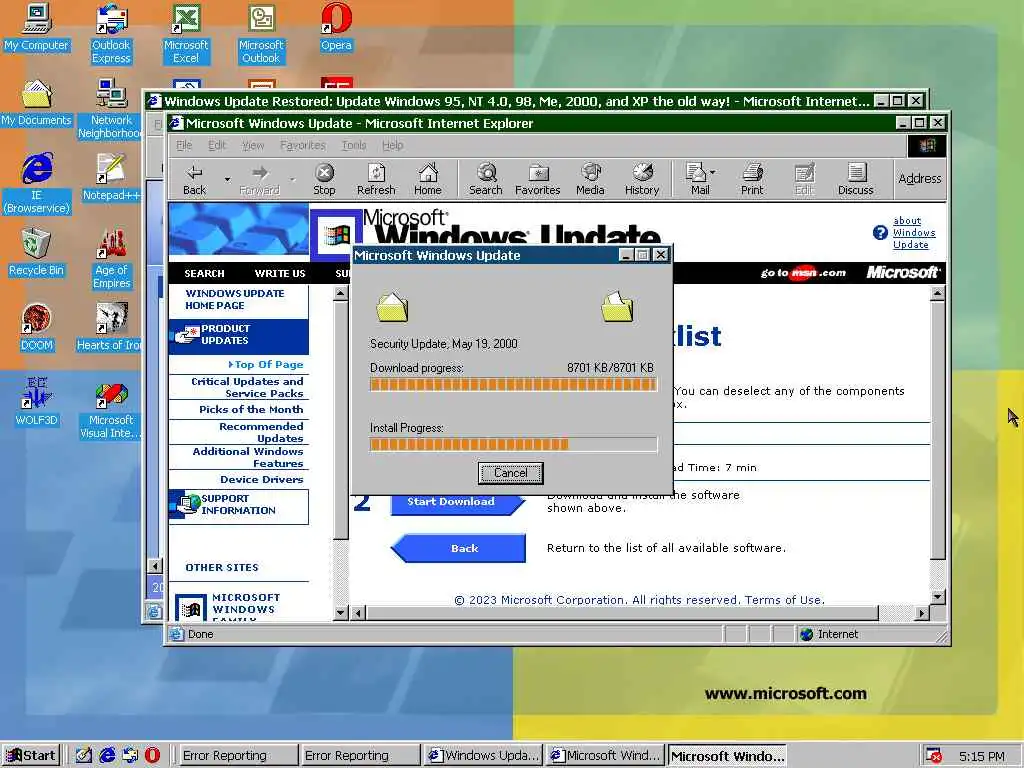Click the Start Download button
1024x768 pixels.
[457, 502]
